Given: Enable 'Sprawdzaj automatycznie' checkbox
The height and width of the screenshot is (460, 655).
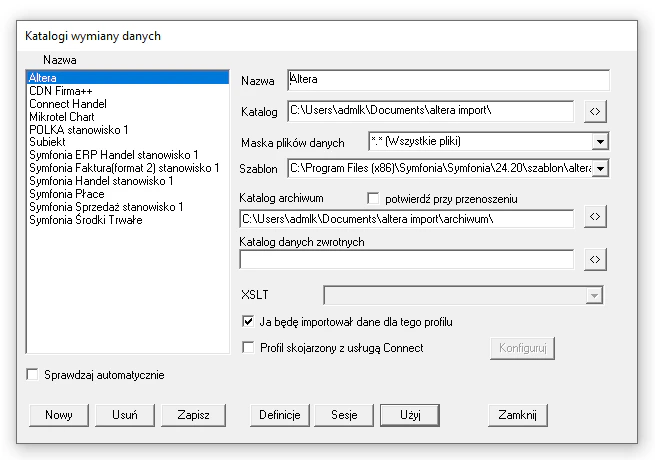Looking at the screenshot, I should (32, 374).
